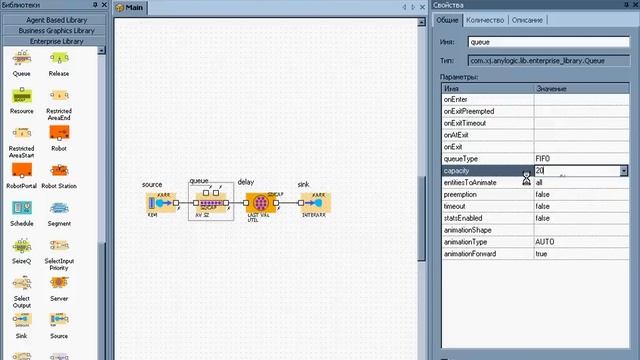Select the Release block in the library palette
The image size is (640, 360).
pos(59,63)
